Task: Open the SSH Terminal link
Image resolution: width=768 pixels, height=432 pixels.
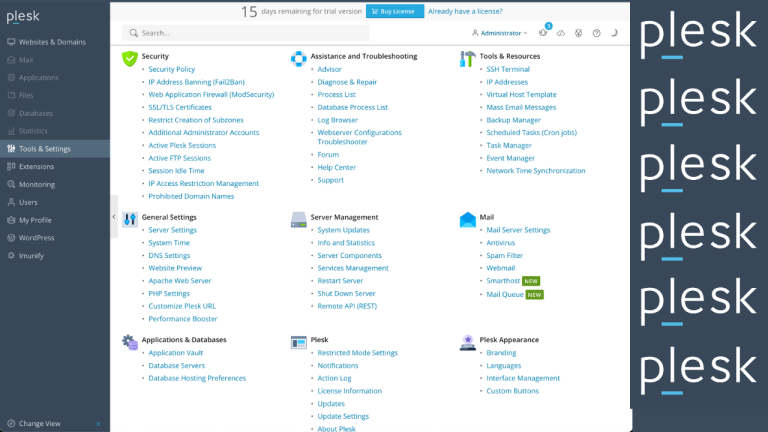Action: pyautogui.click(x=508, y=69)
